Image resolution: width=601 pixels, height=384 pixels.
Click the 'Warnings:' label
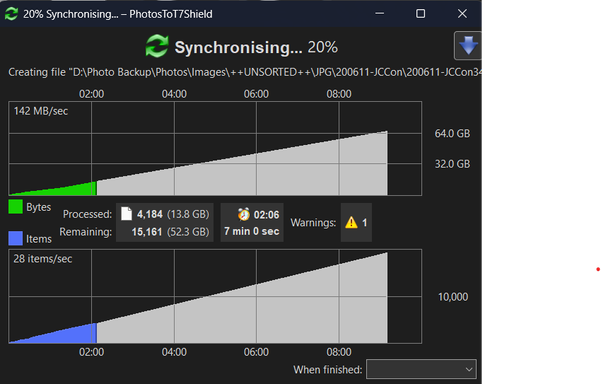(x=313, y=223)
